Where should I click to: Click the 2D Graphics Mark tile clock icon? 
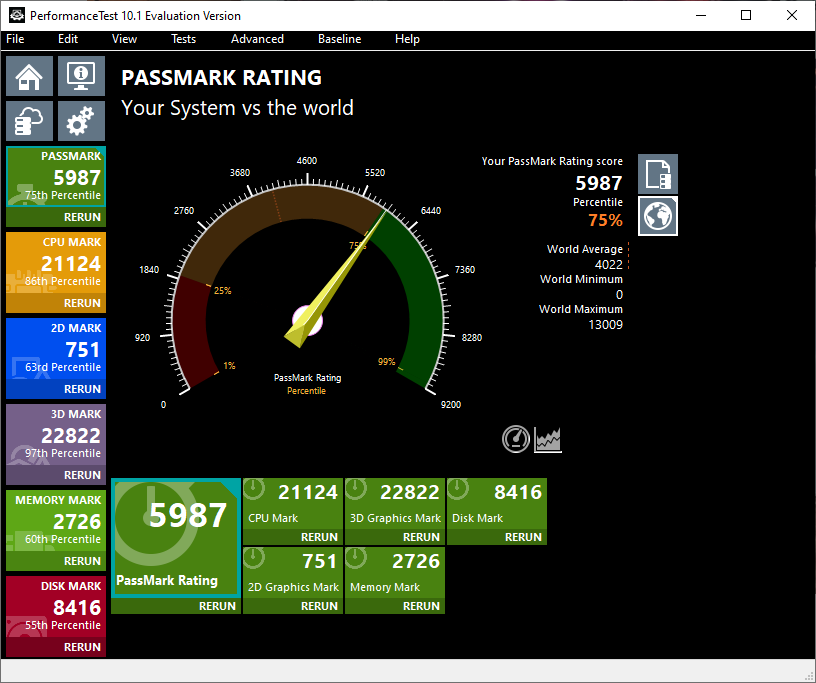(253, 558)
